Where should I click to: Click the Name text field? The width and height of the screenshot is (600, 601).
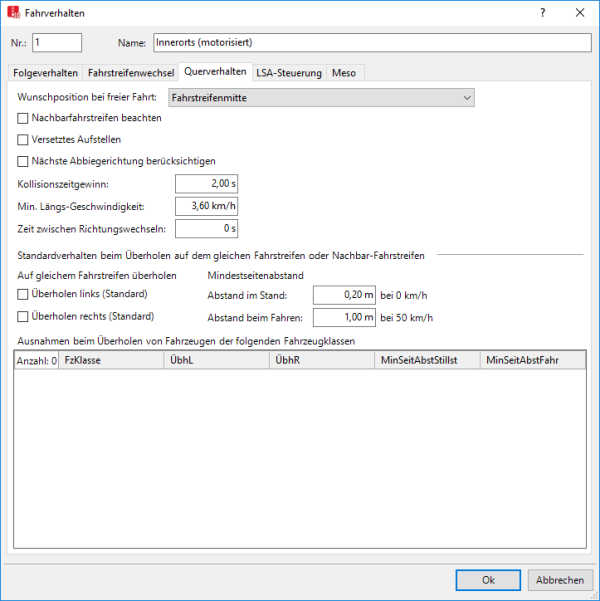(371, 43)
